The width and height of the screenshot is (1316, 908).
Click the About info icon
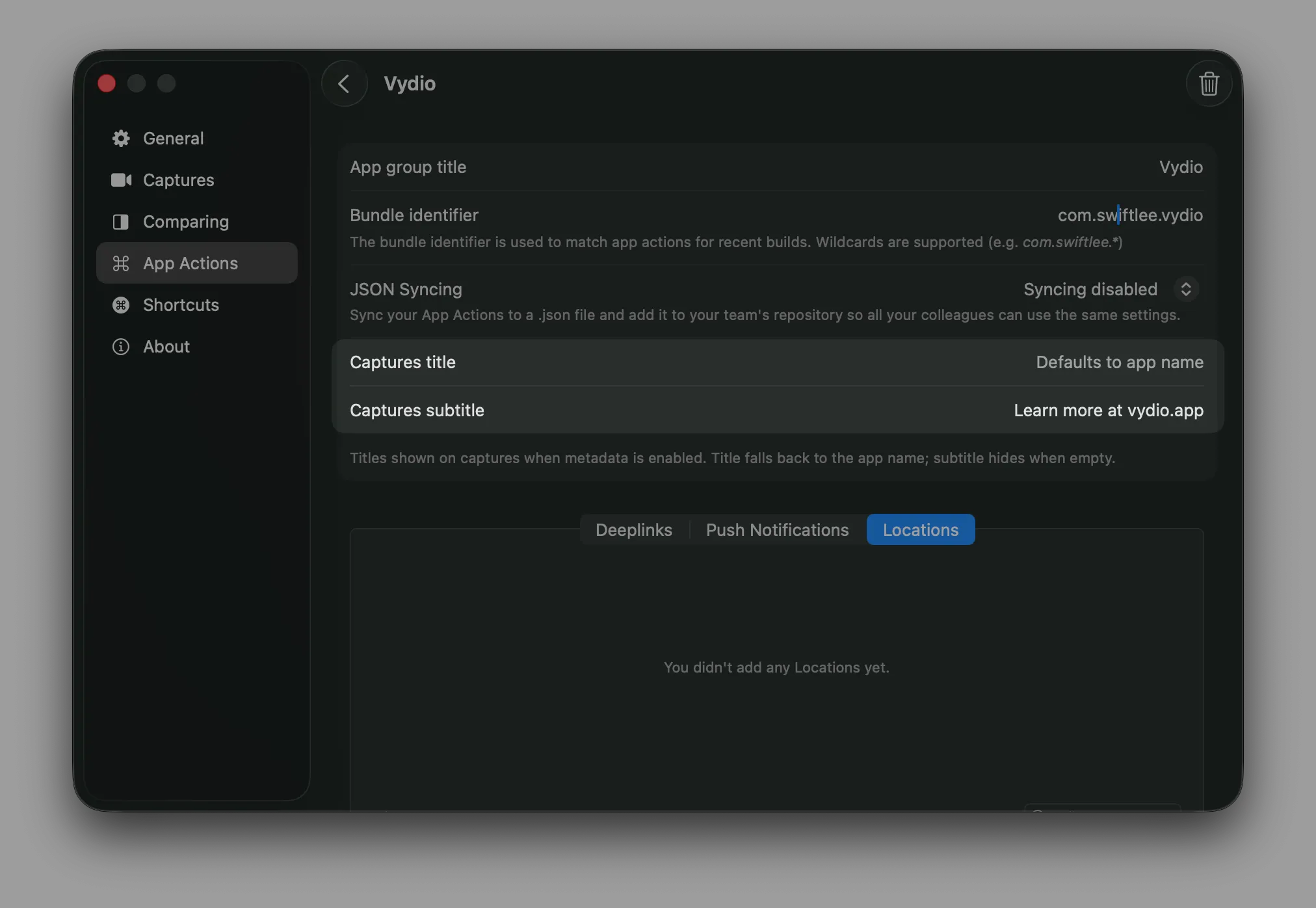(x=121, y=346)
